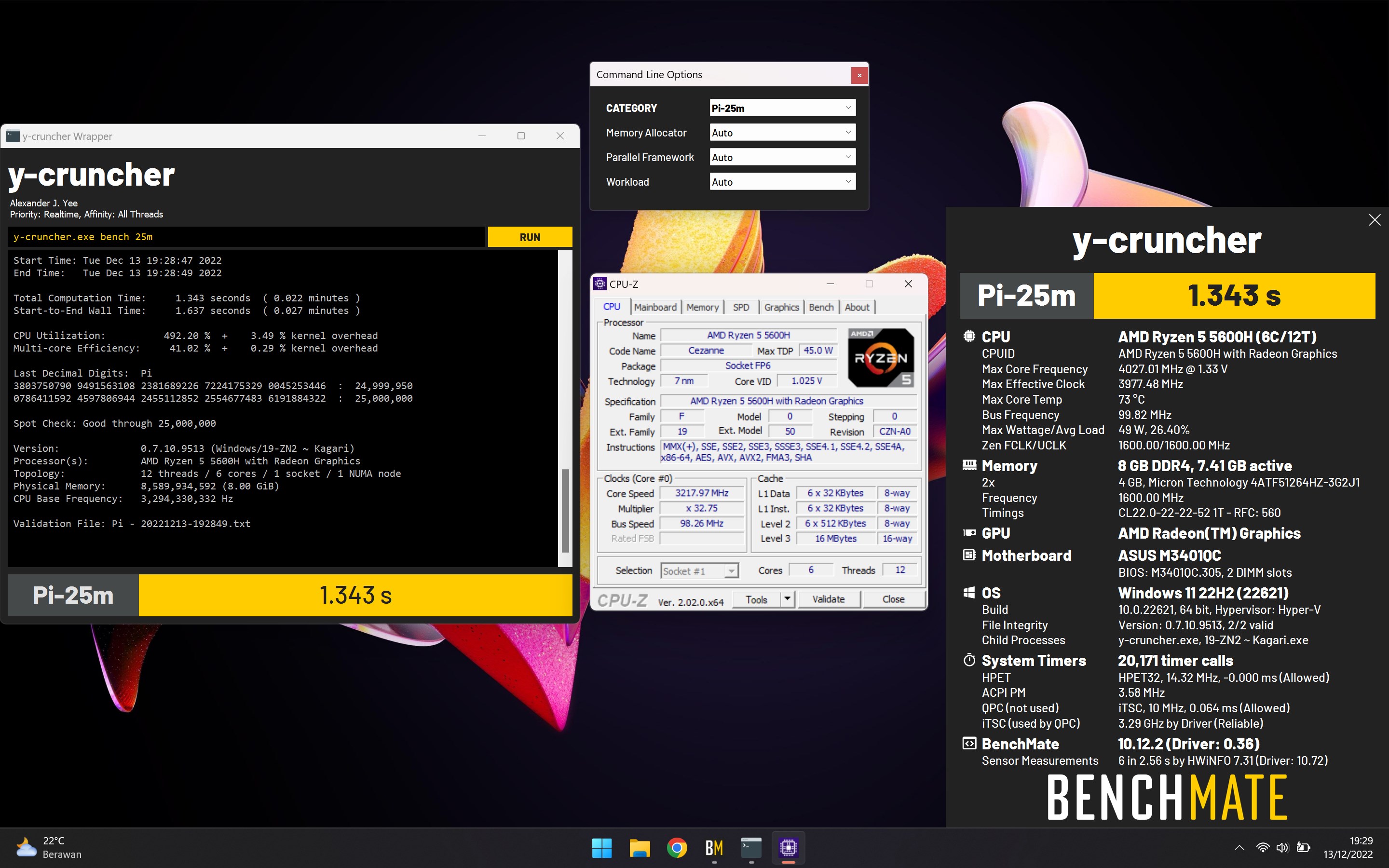1389x868 pixels.
Task: Open the clock showing 19:29
Action: pos(1348,847)
